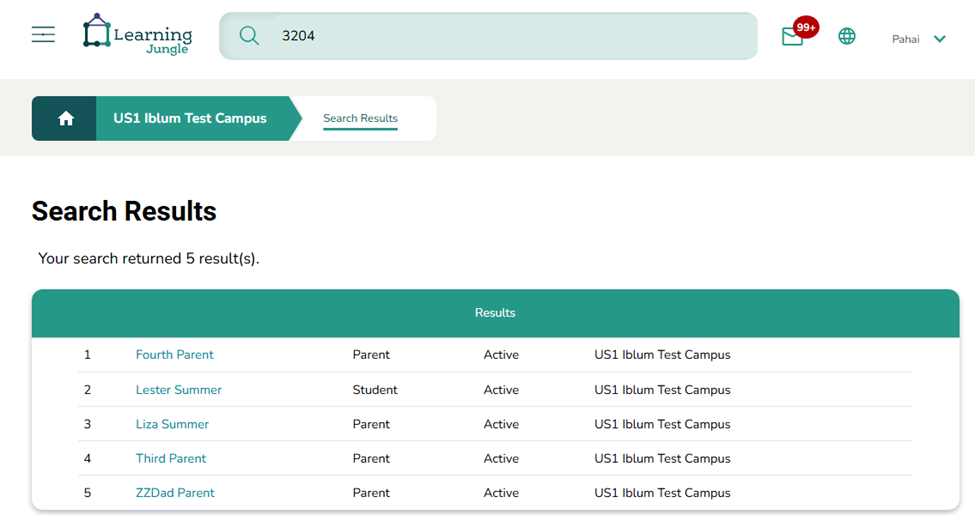Select US1 Iblum Test Campus breadcrumb
Screen dimensions: 975x515
point(190,119)
